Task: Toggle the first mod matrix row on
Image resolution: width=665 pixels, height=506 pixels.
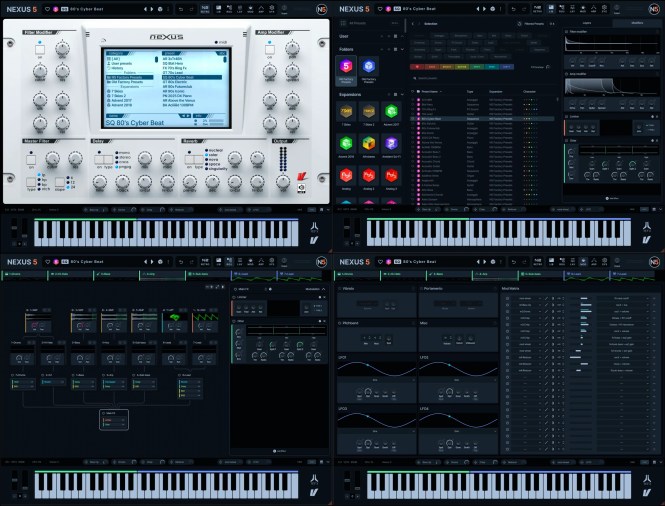Action: [507, 299]
